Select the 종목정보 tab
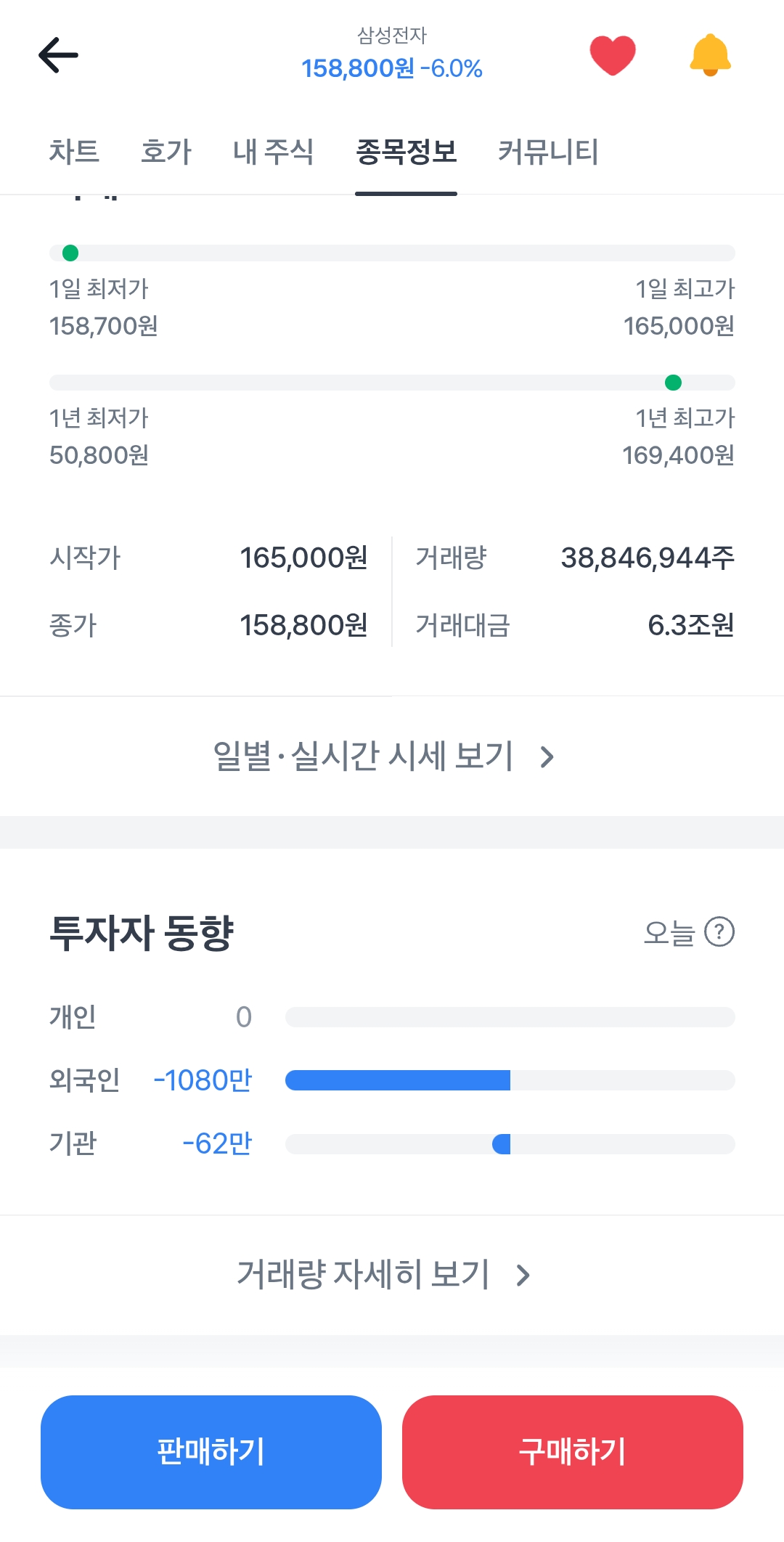 tap(406, 152)
